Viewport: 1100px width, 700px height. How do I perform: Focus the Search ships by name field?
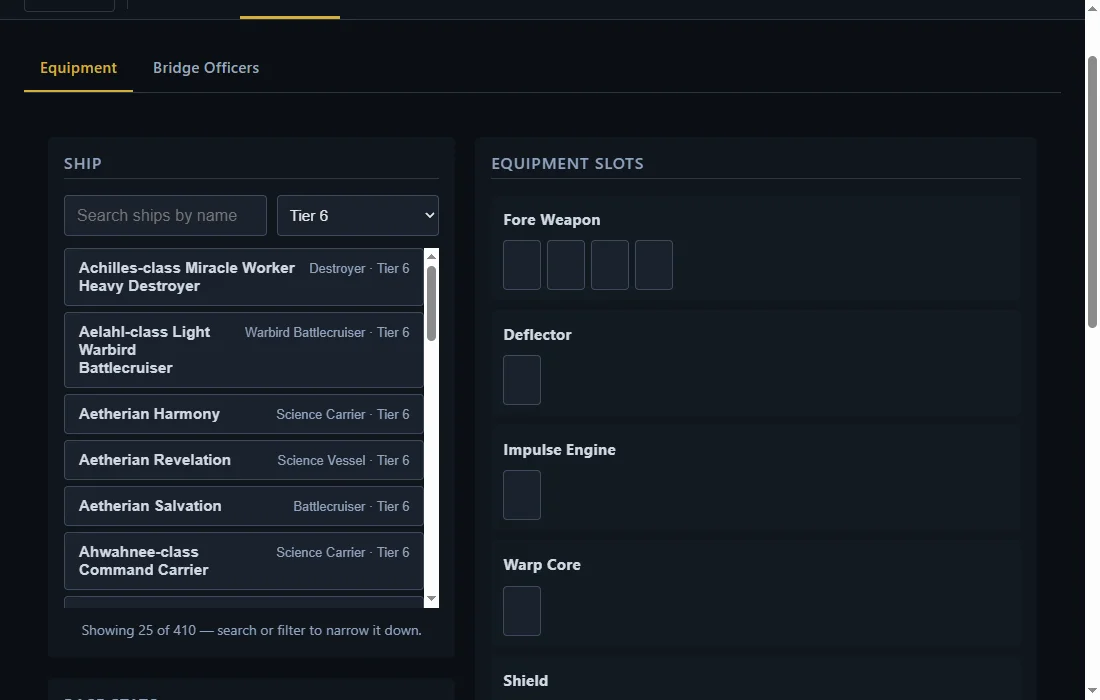(165, 215)
